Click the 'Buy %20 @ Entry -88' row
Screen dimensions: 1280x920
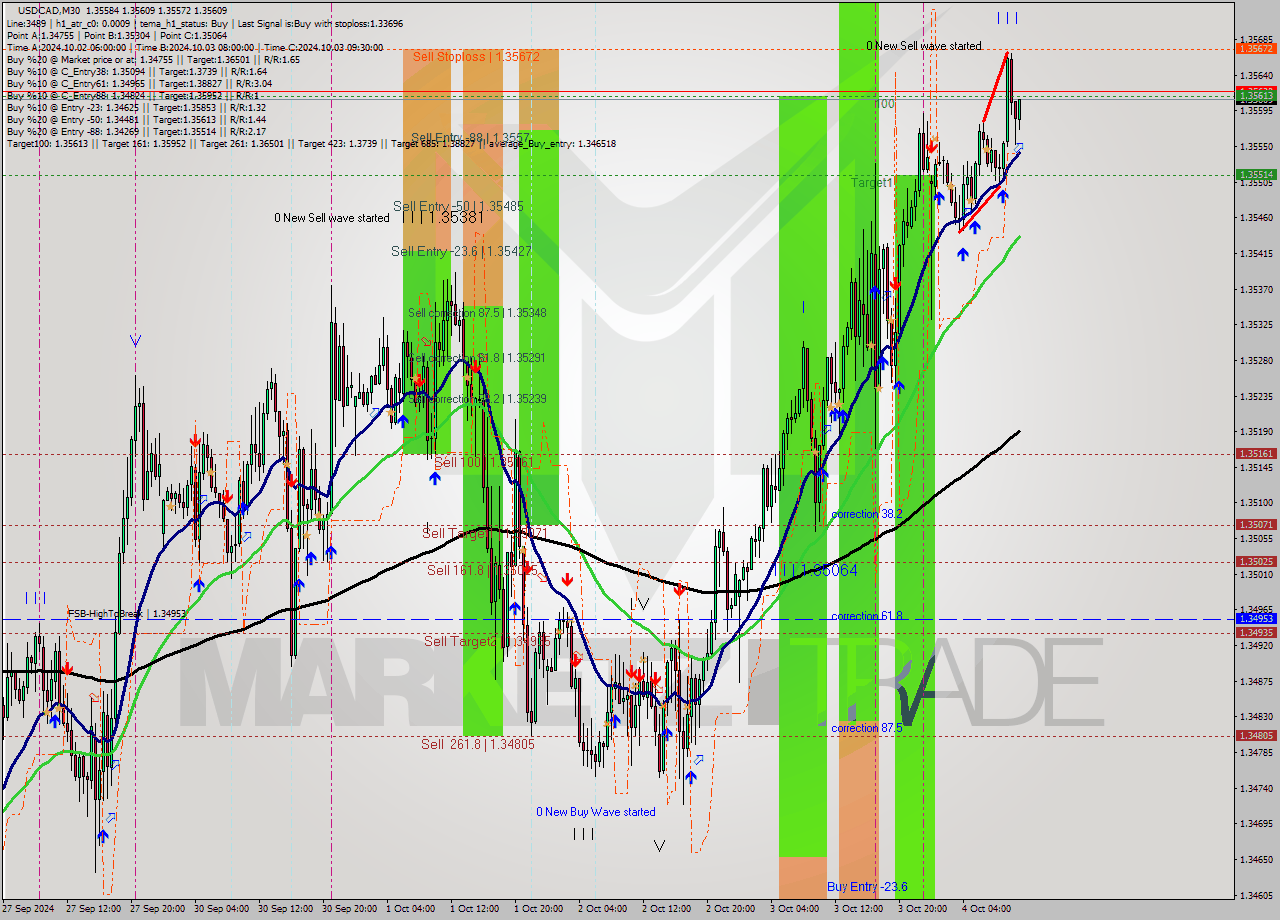[x=136, y=131]
